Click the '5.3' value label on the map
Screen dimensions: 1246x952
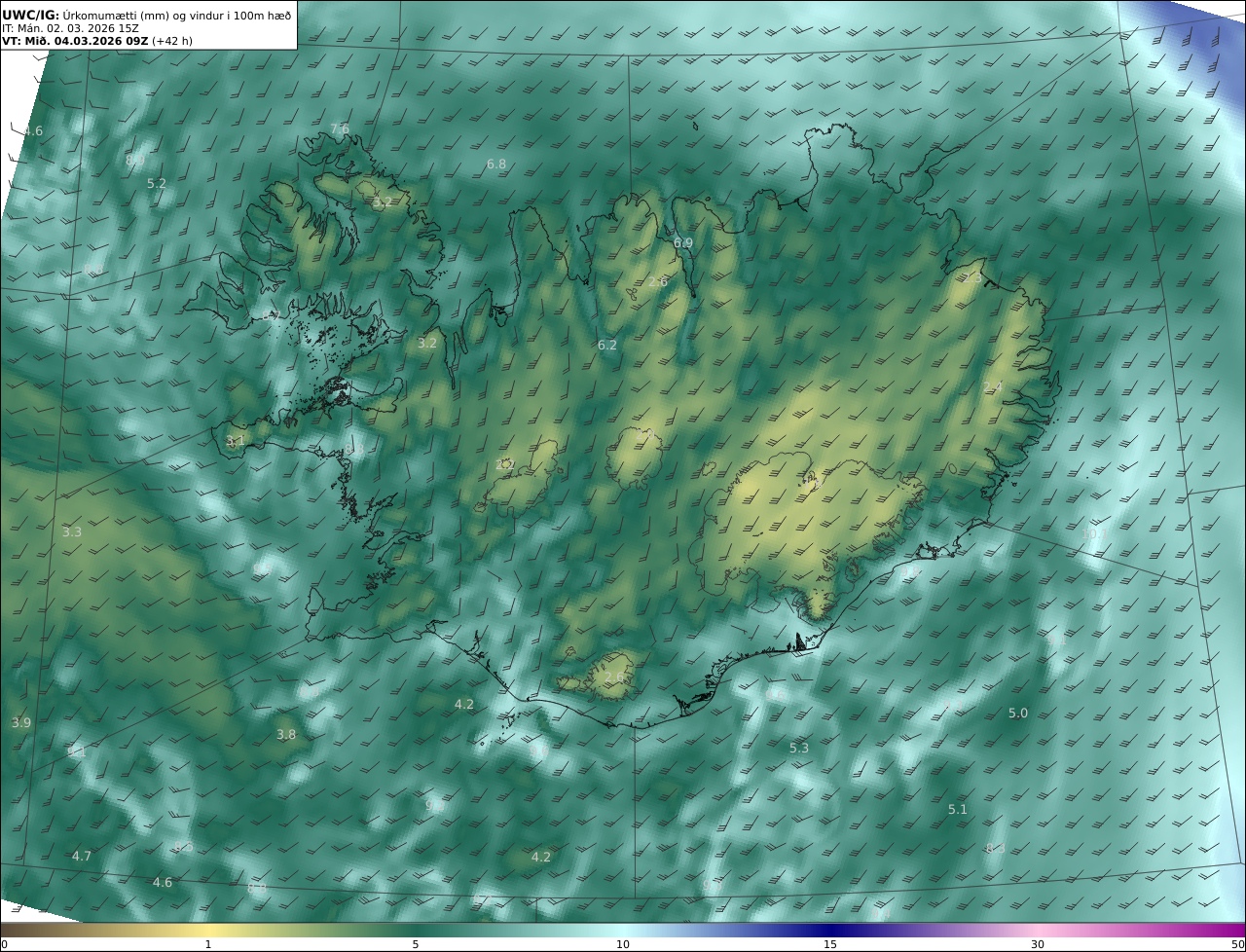pyautogui.click(x=799, y=748)
